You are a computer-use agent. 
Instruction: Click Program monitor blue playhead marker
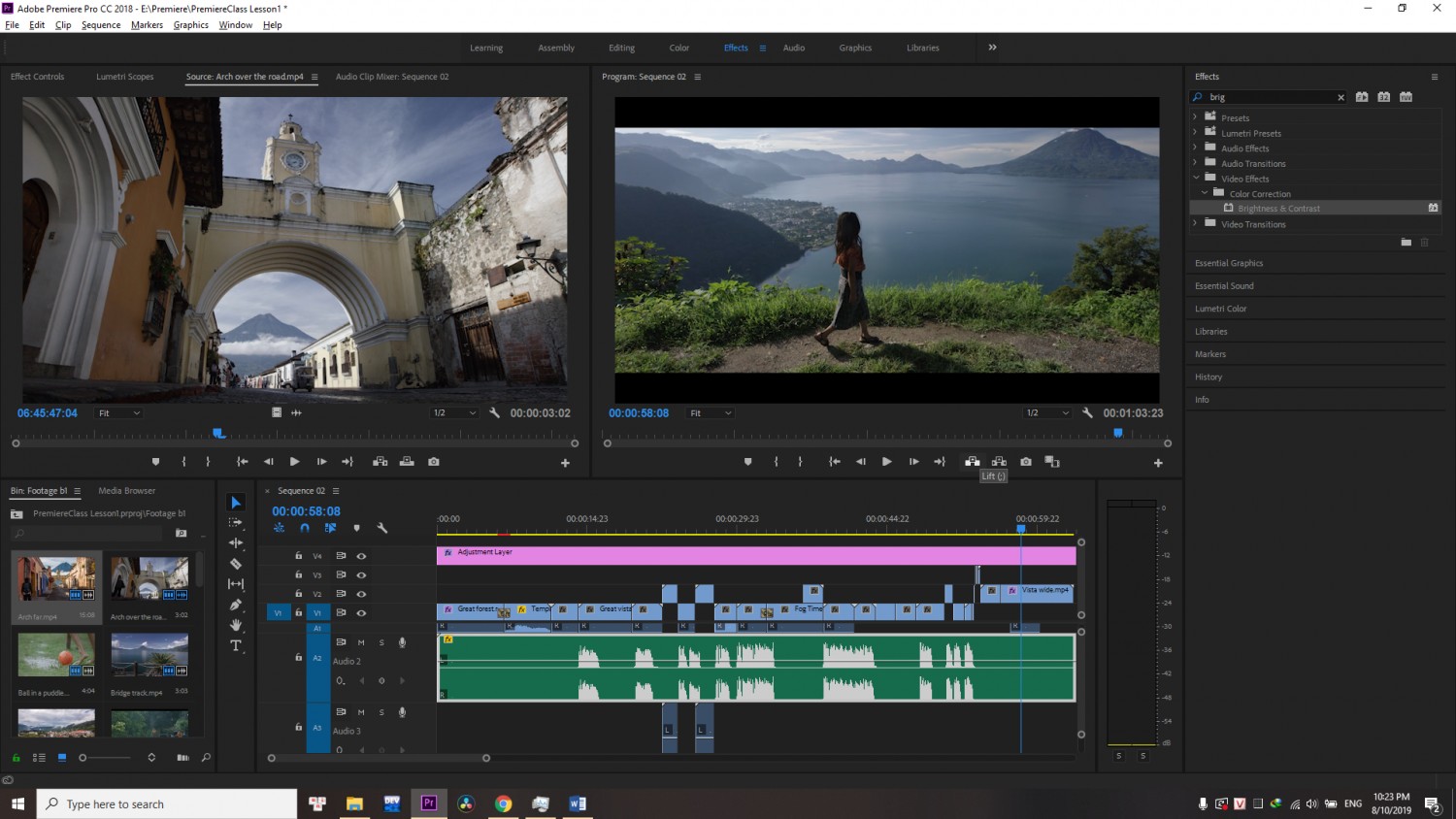tap(1118, 433)
